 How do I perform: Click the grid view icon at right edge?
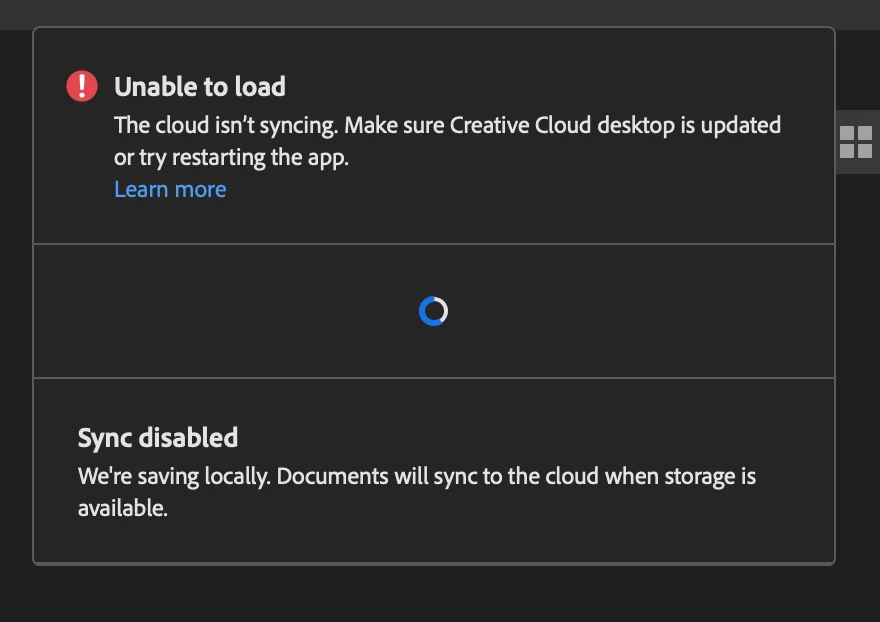pos(856,142)
